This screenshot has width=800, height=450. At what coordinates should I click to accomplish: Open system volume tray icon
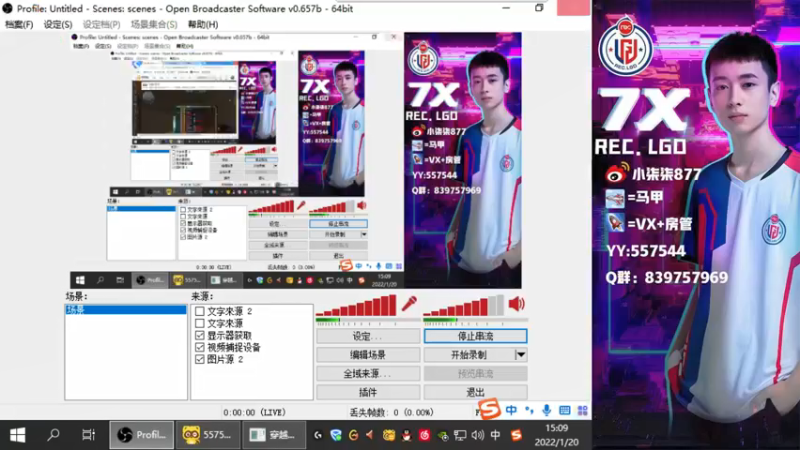coord(478,435)
